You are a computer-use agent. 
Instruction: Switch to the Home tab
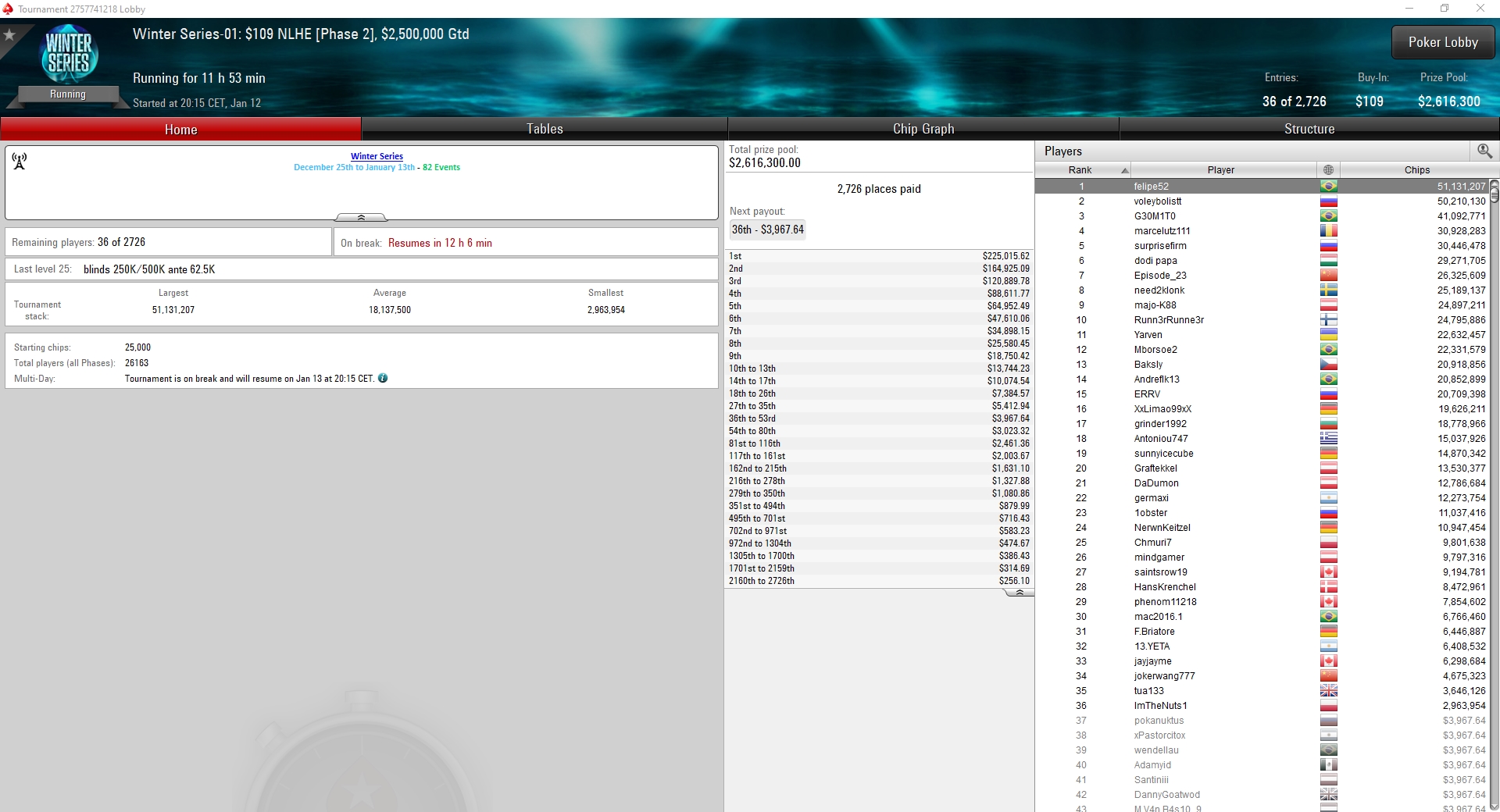point(181,129)
